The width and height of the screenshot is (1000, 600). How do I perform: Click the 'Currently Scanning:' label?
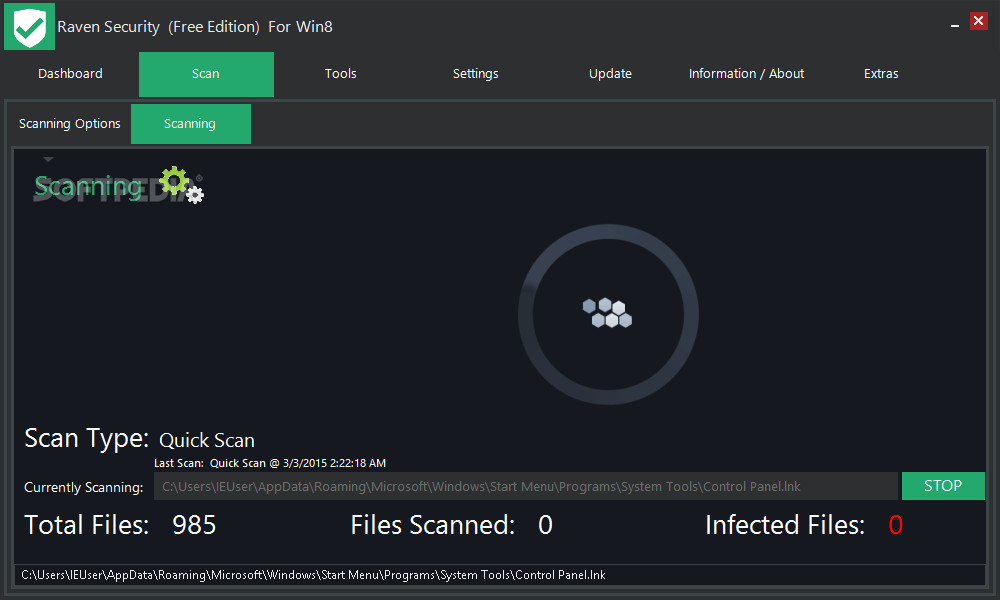[84, 487]
